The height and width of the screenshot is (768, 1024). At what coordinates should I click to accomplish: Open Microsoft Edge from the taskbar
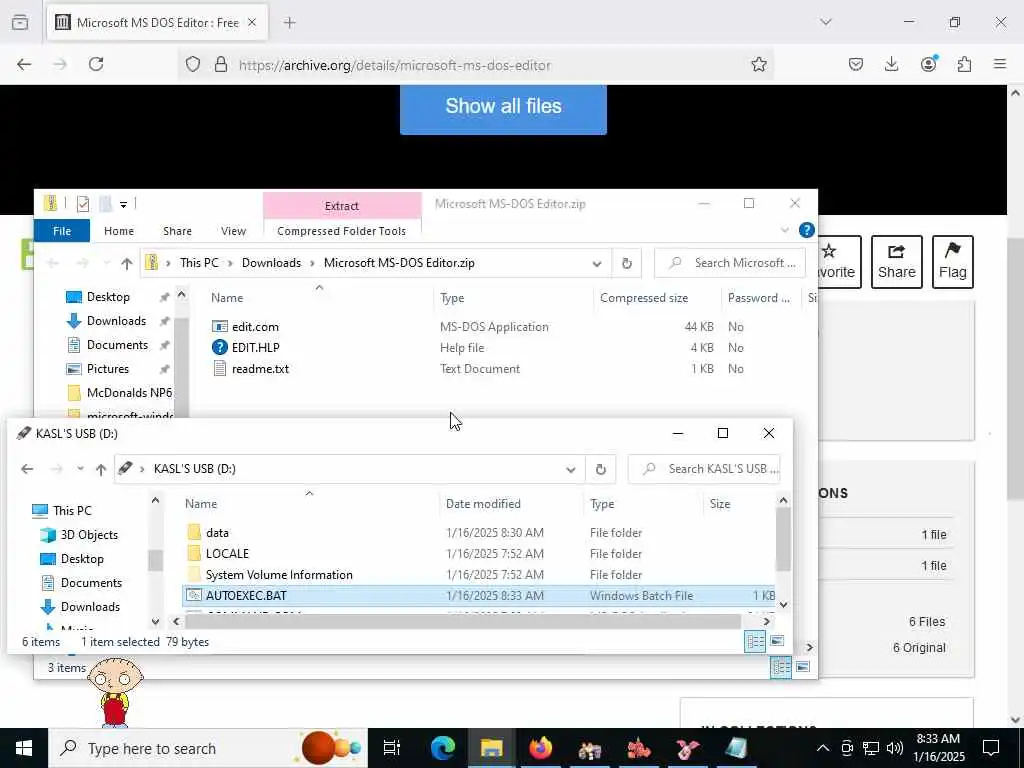[442, 748]
